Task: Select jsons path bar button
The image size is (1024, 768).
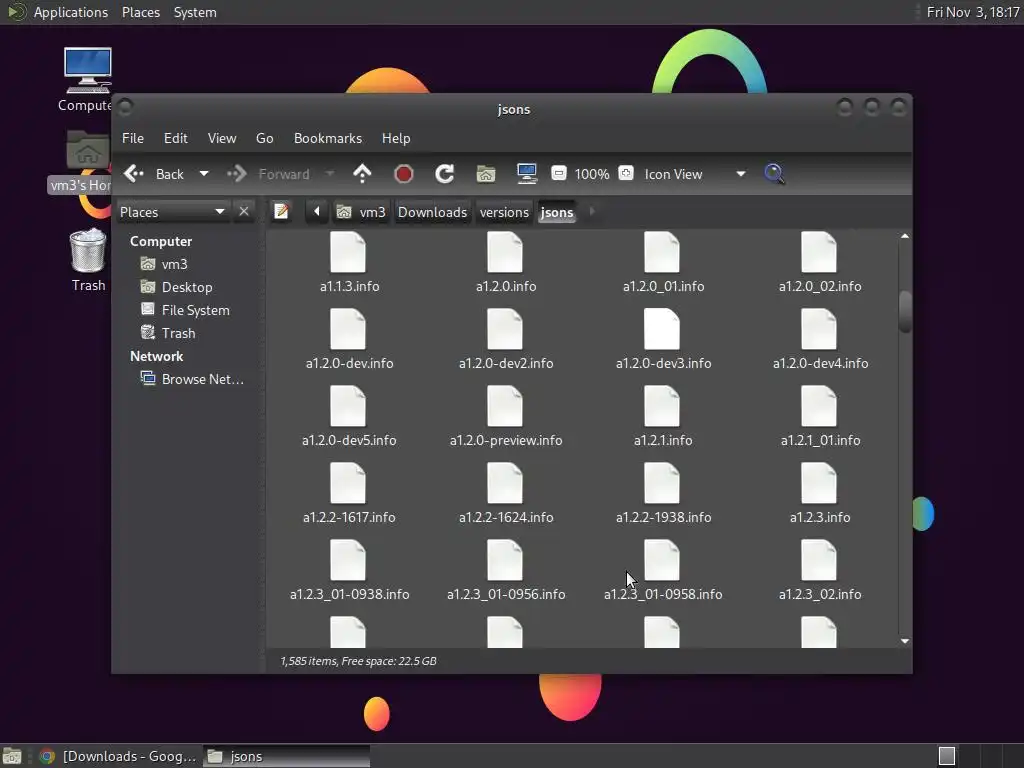Action: [557, 212]
